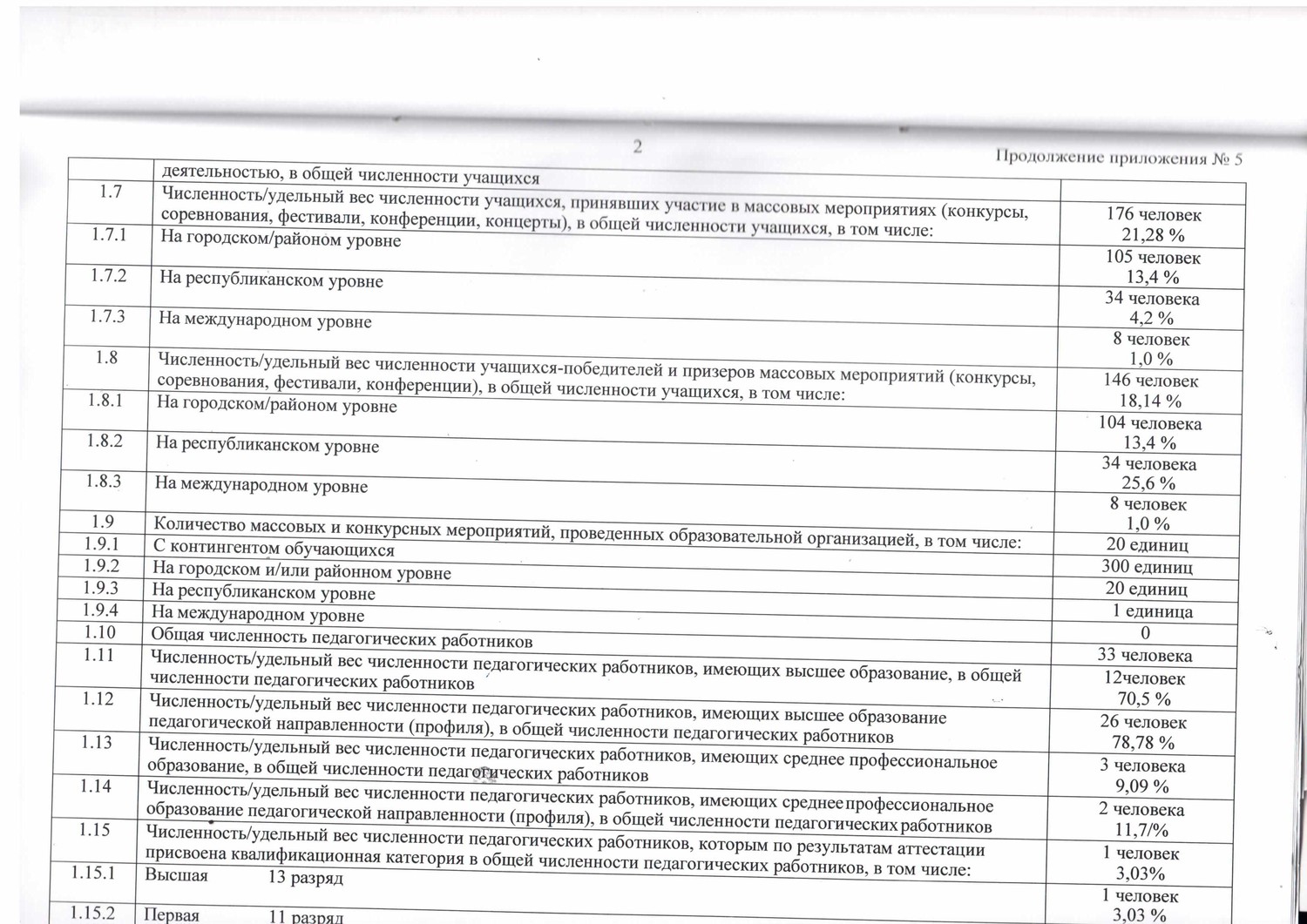Click row number '1.7'
This screenshot has width=1307, height=924.
[111, 192]
